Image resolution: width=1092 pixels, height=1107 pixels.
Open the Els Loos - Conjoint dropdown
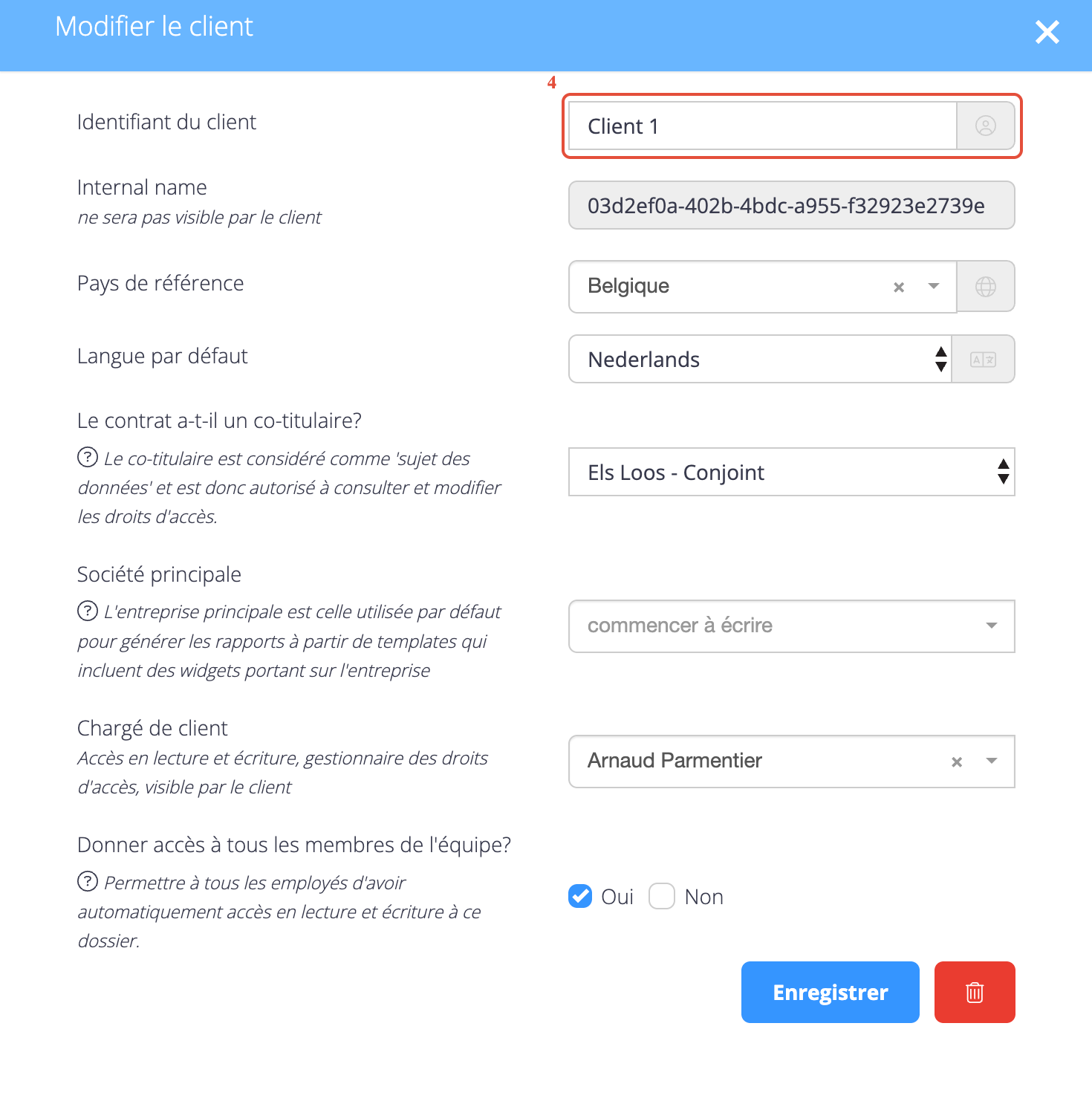(x=792, y=472)
